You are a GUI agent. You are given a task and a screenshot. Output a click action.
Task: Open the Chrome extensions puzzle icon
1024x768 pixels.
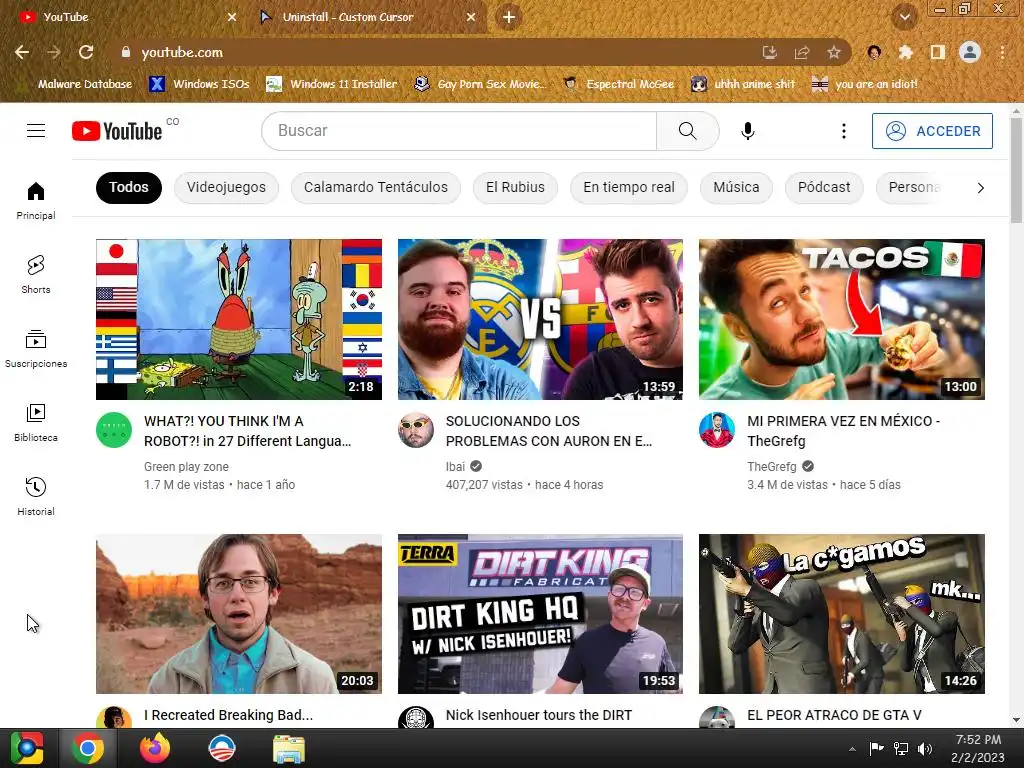905,52
